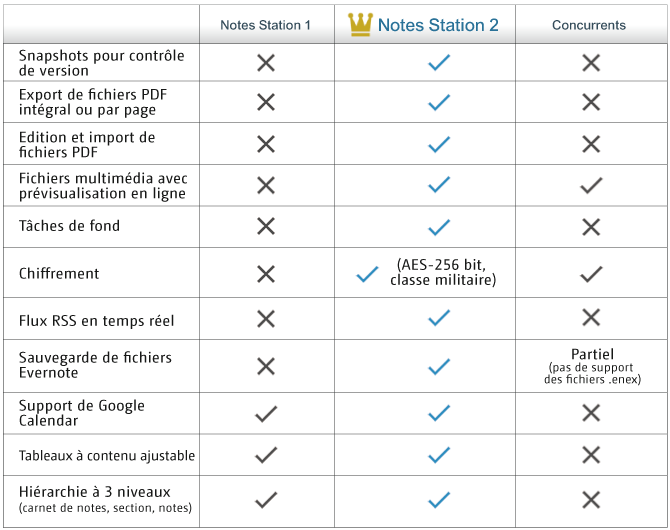This screenshot has height=530, width=670.
Task: Click the gold crown icon beside Notes Station 2
Action: (x=360, y=24)
